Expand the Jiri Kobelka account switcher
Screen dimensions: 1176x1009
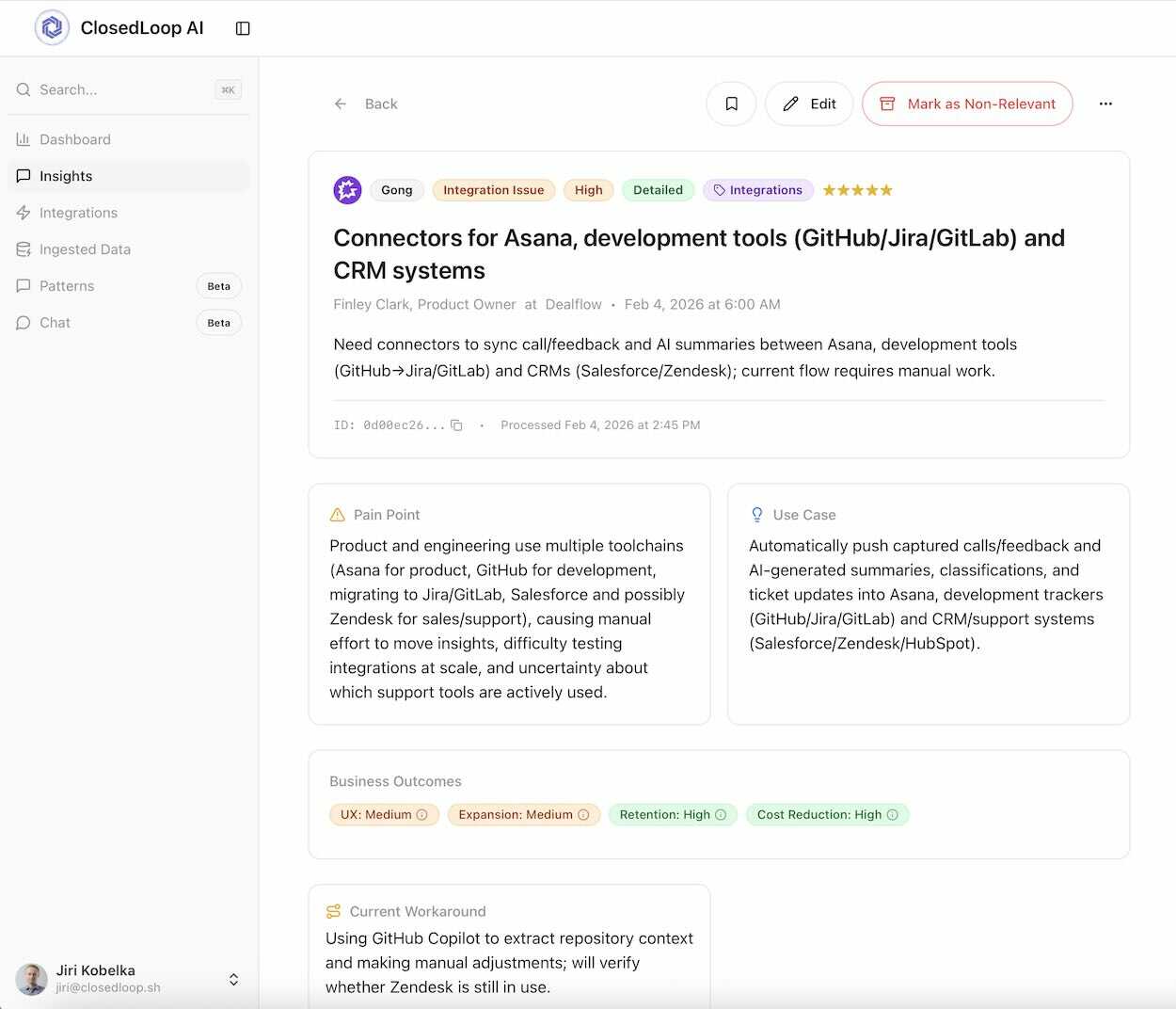pos(233,979)
